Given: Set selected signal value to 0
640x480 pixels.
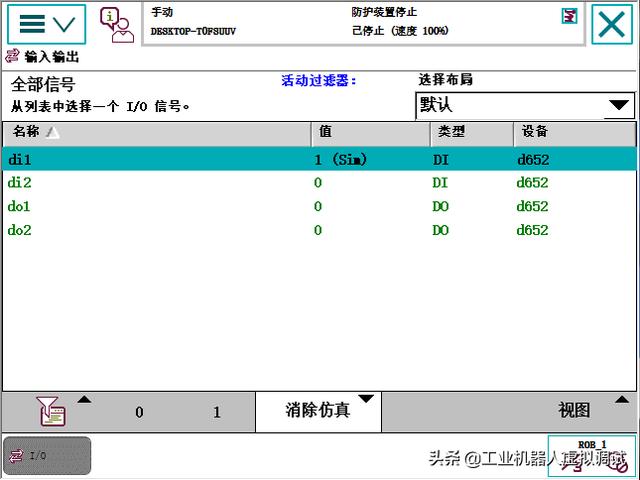Looking at the screenshot, I should pyautogui.click(x=139, y=412).
